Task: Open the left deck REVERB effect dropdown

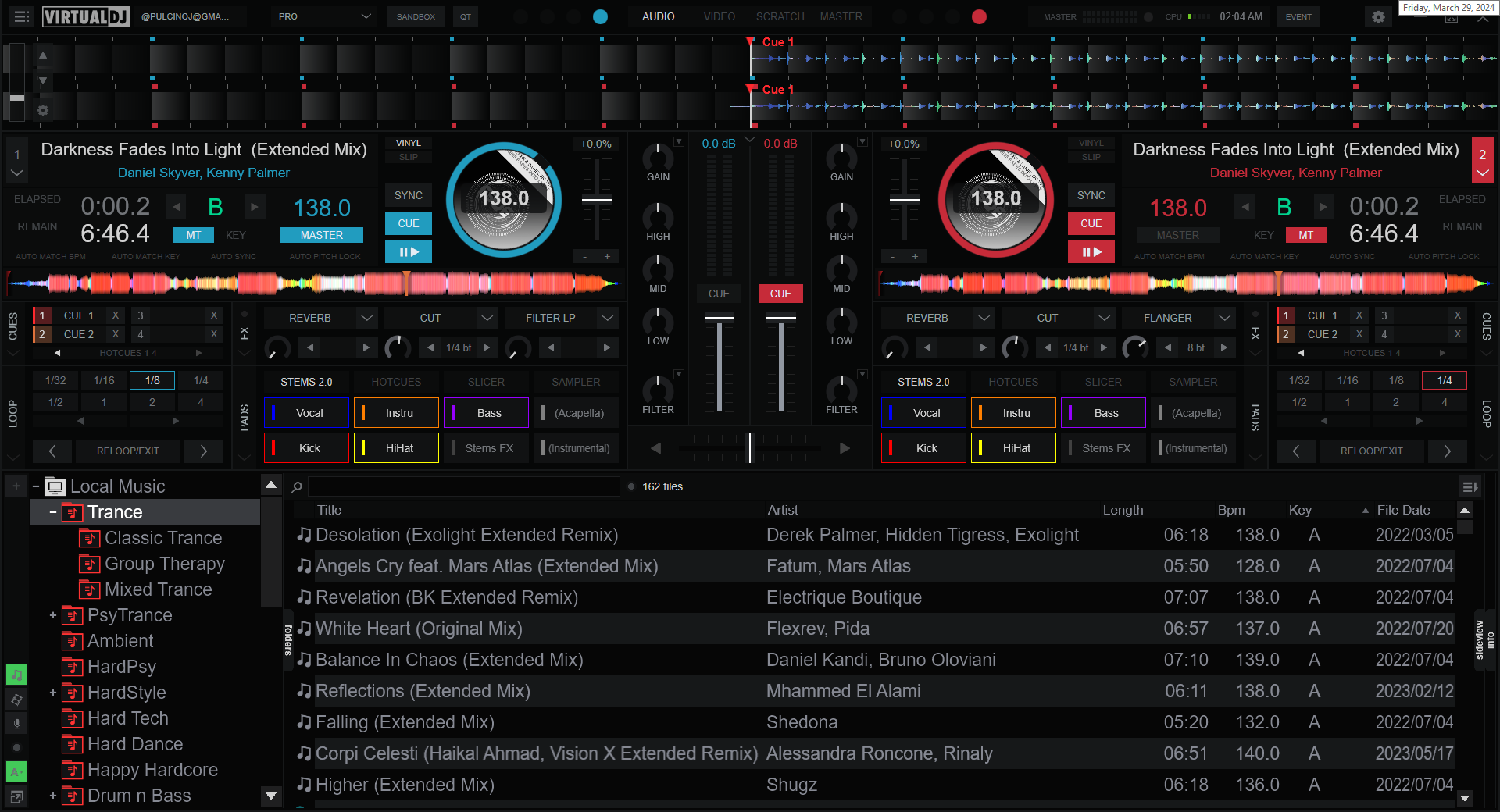Action: (366, 318)
